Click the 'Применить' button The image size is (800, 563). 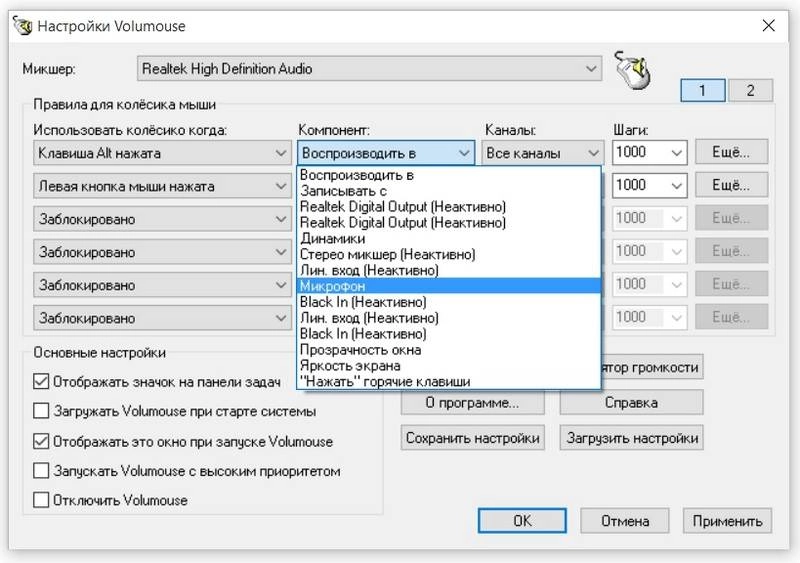(727, 521)
